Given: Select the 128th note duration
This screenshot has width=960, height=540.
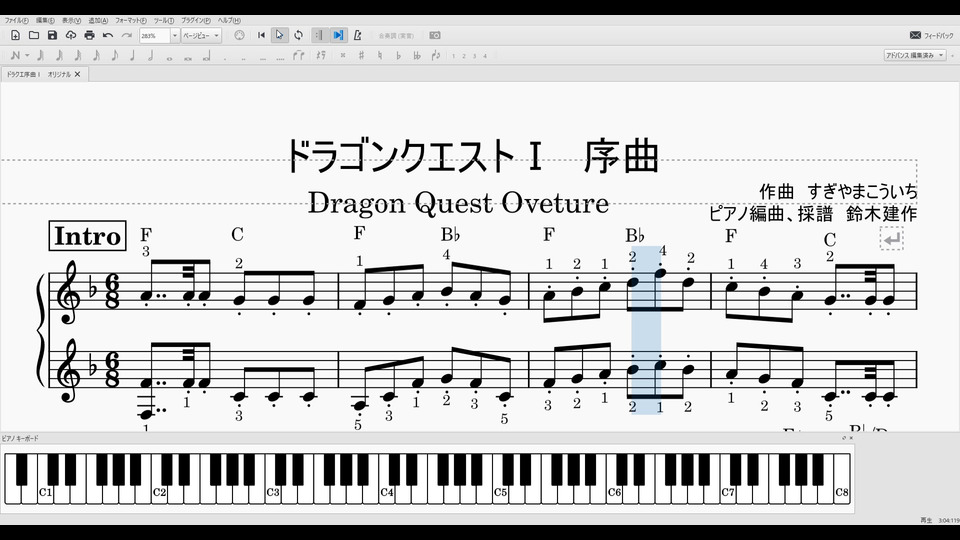Looking at the screenshot, I should [40, 56].
